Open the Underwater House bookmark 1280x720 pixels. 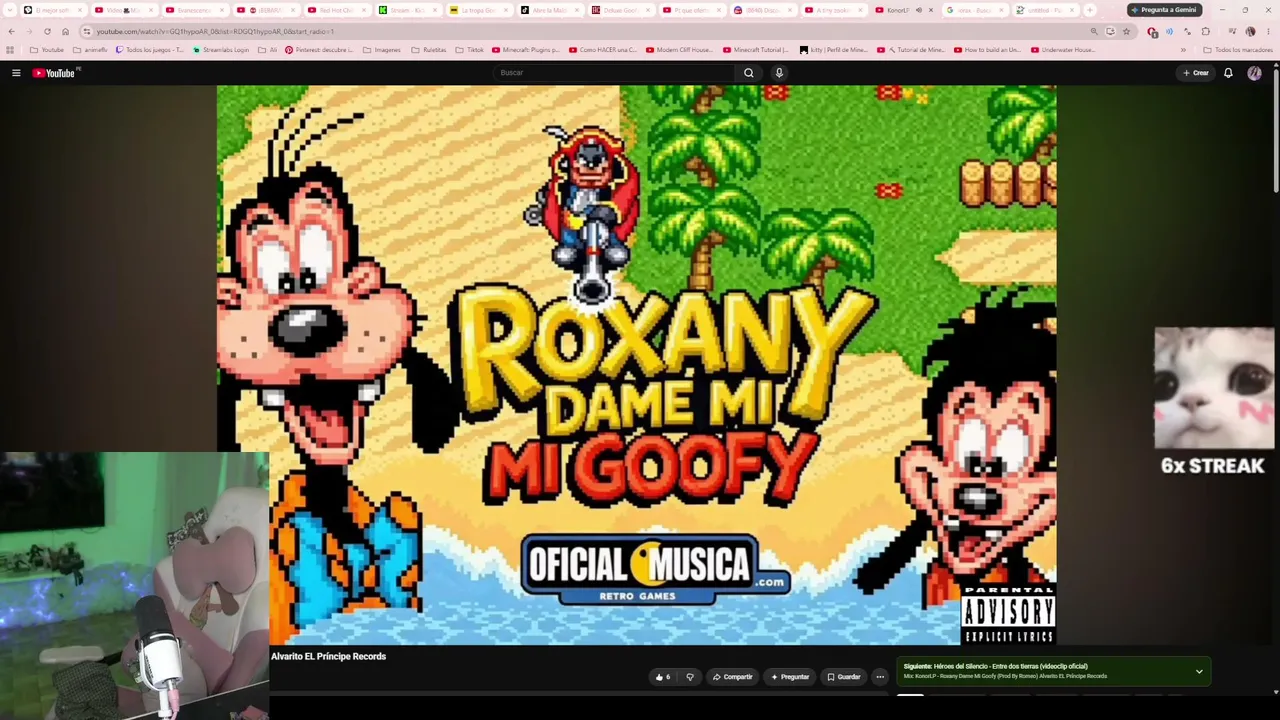click(x=1062, y=50)
